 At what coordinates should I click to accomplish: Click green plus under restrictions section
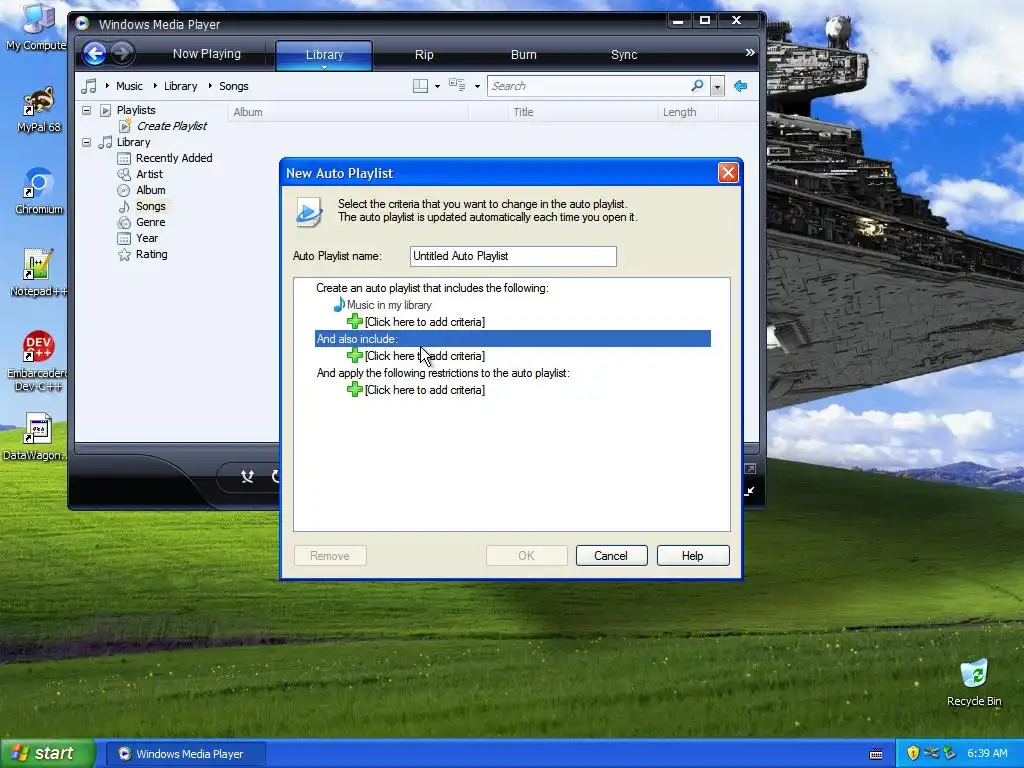[x=355, y=389]
